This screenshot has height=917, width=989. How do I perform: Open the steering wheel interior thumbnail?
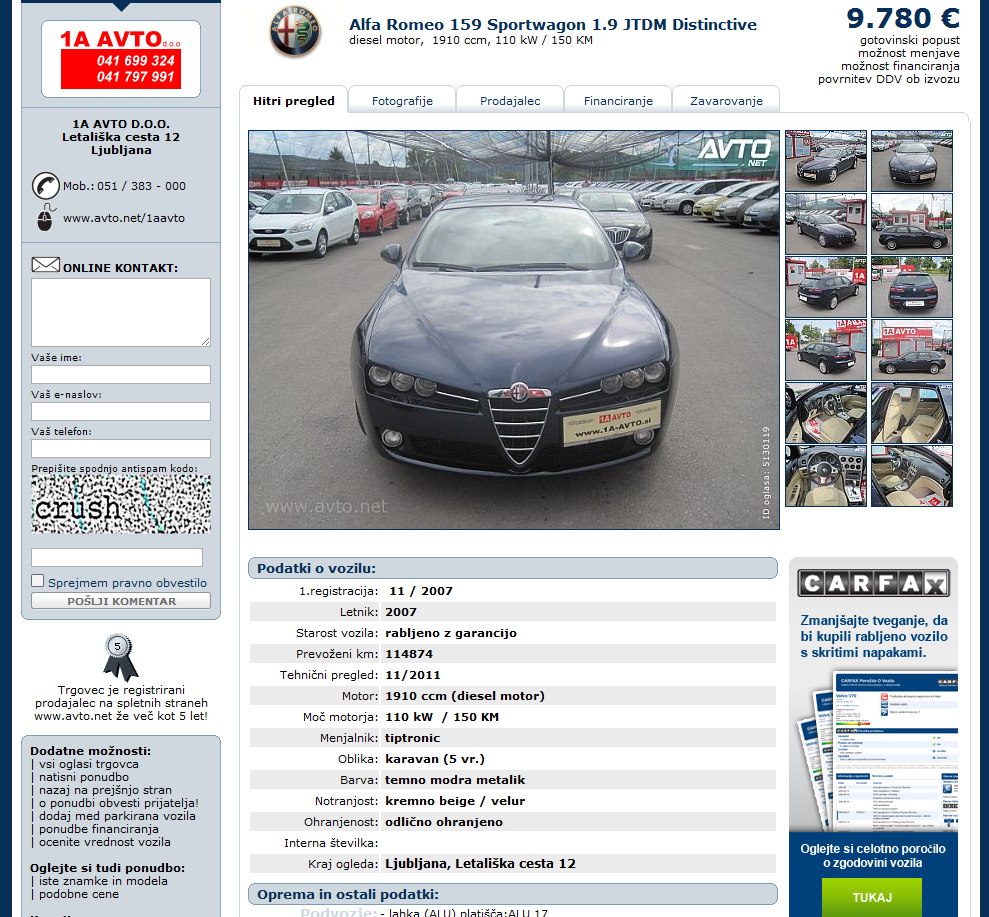[826, 476]
